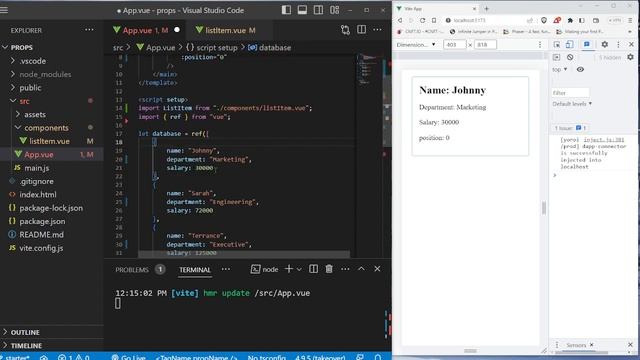Viewport: 640px width, 360px height.
Task: Switch to the App.vue editor tab
Action: [145, 30]
